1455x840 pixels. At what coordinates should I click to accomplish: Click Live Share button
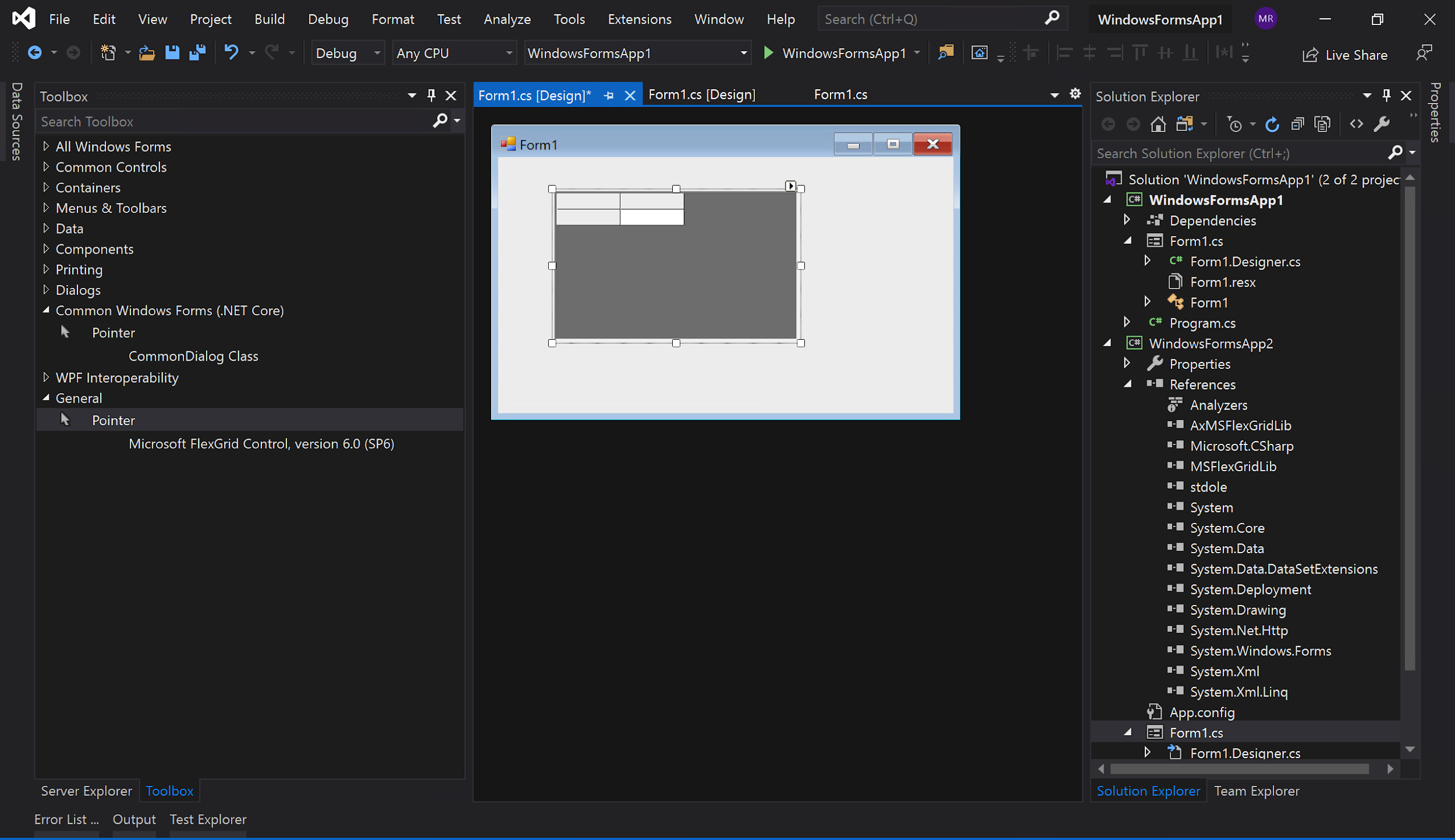coord(1344,55)
